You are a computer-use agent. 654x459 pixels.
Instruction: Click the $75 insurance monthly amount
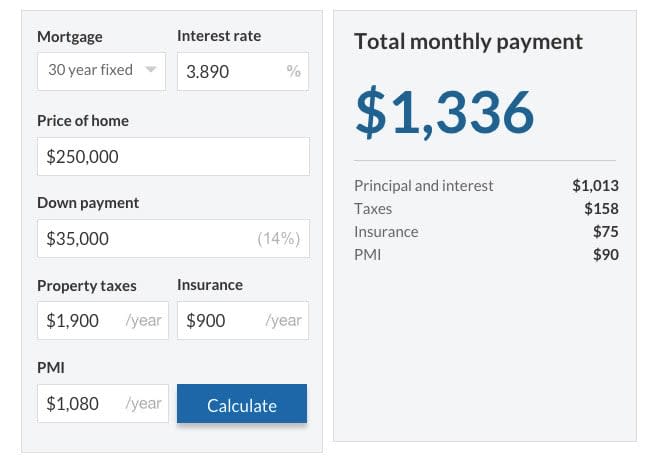(604, 232)
